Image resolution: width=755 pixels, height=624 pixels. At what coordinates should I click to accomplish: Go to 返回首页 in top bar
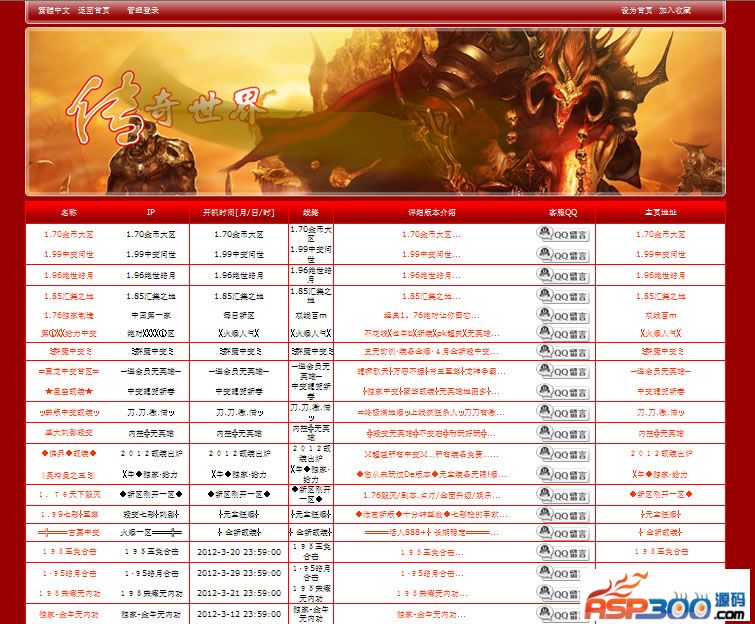(94, 10)
